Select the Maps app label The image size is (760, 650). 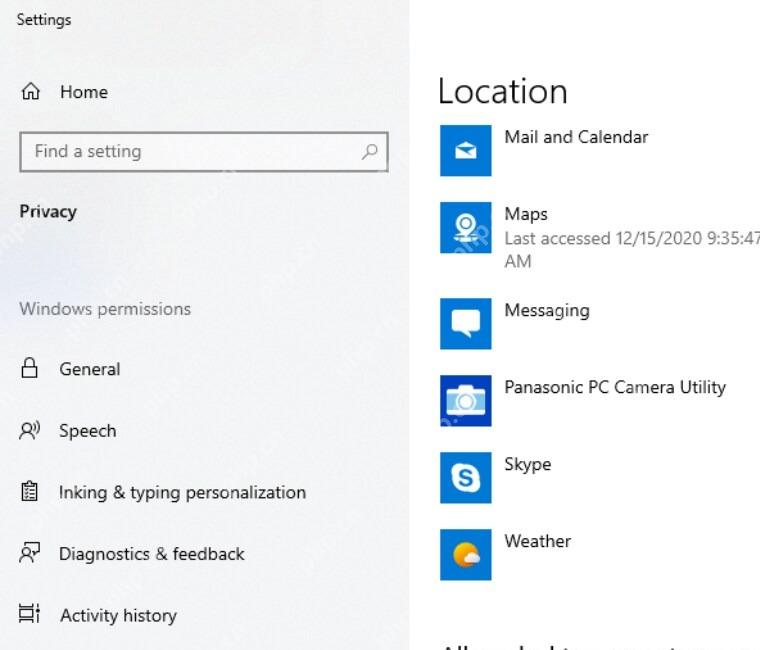pos(526,214)
